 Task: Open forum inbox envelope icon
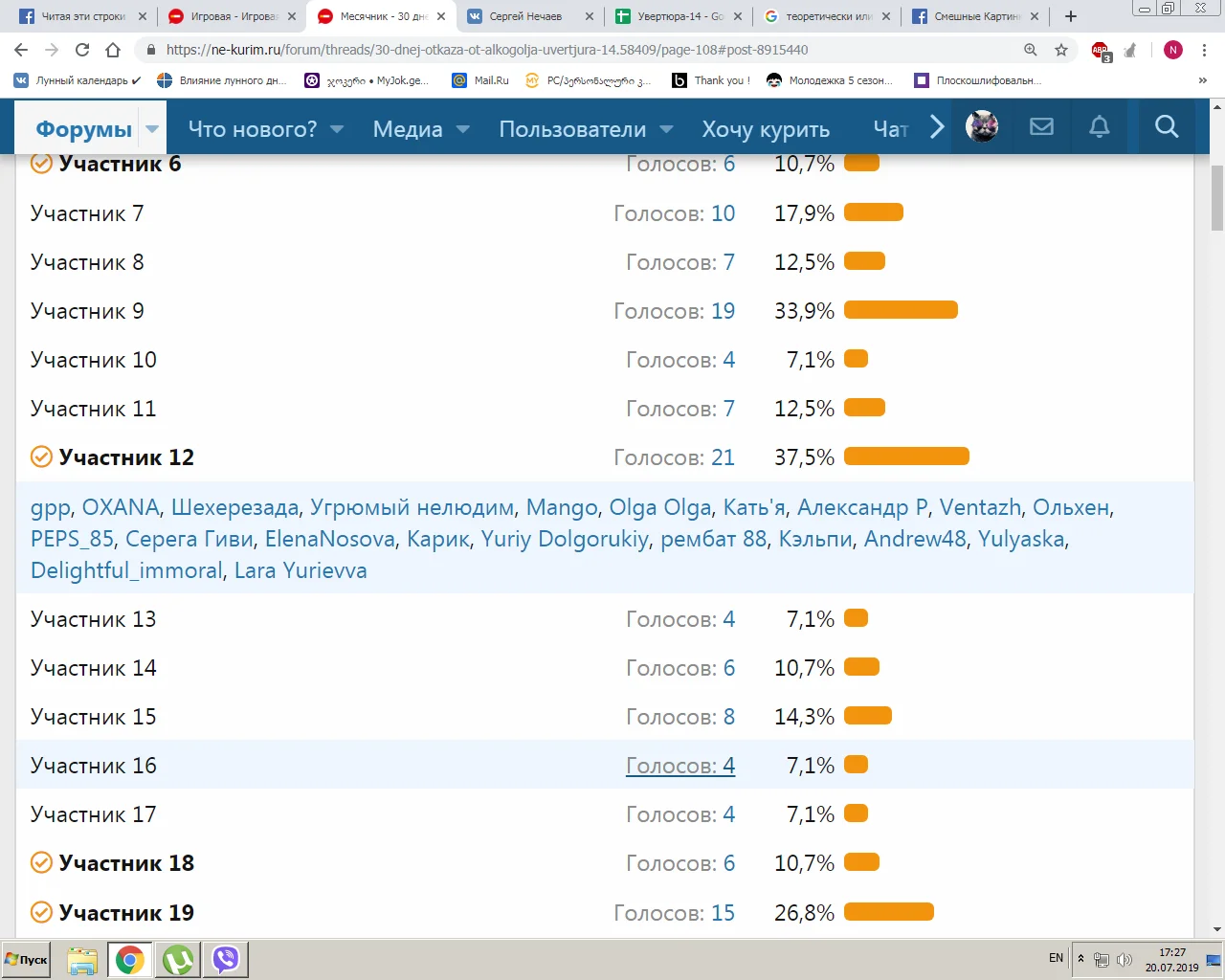click(1041, 126)
